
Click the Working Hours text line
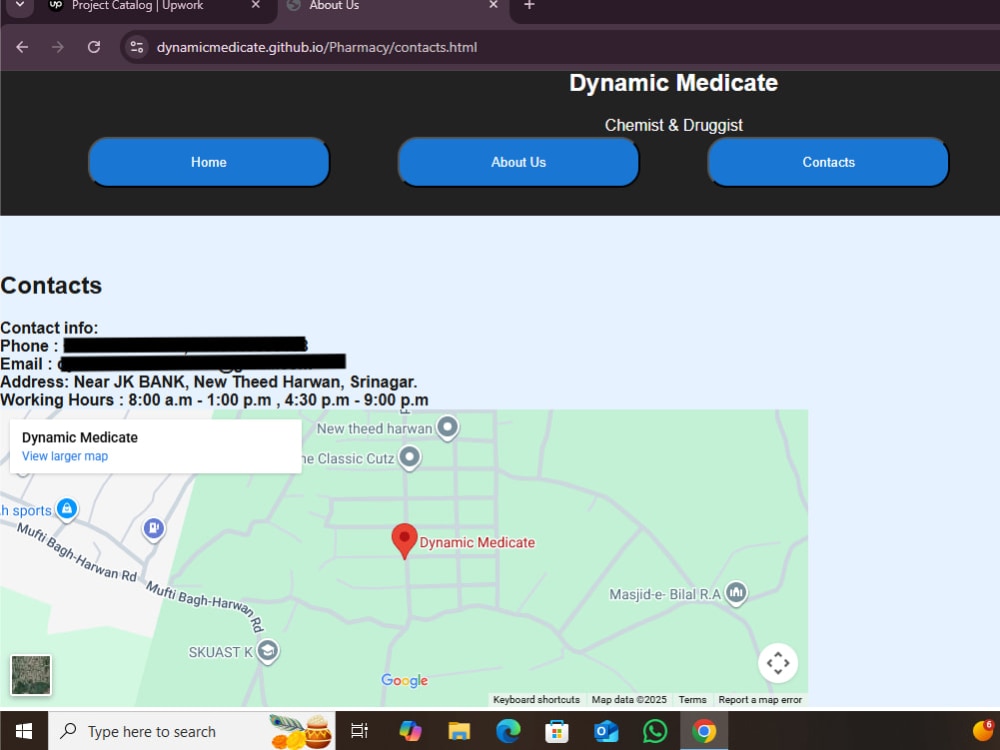(x=214, y=400)
